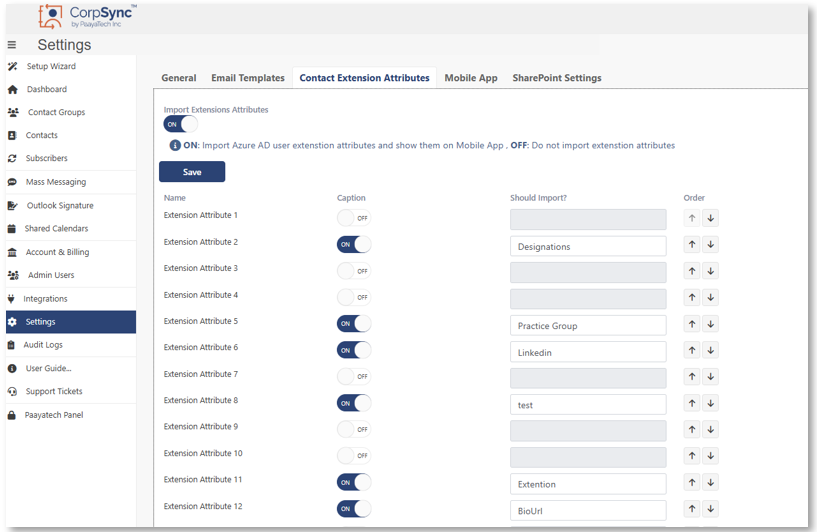Image resolution: width=817 pixels, height=532 pixels.
Task: Enable Extension Attribute 9 toggle
Action: coord(354,429)
